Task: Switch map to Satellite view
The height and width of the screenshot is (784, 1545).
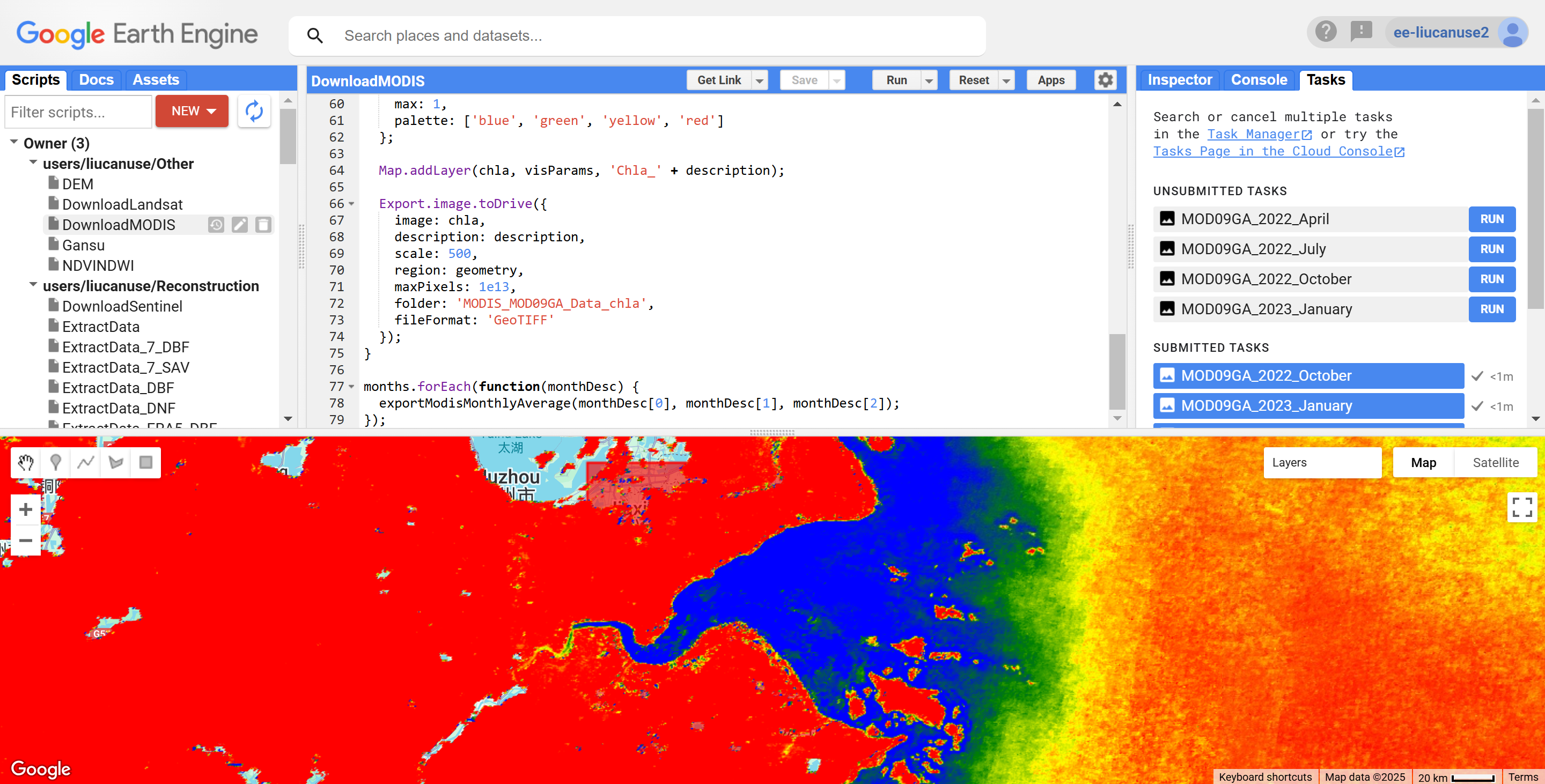Action: pos(1495,462)
